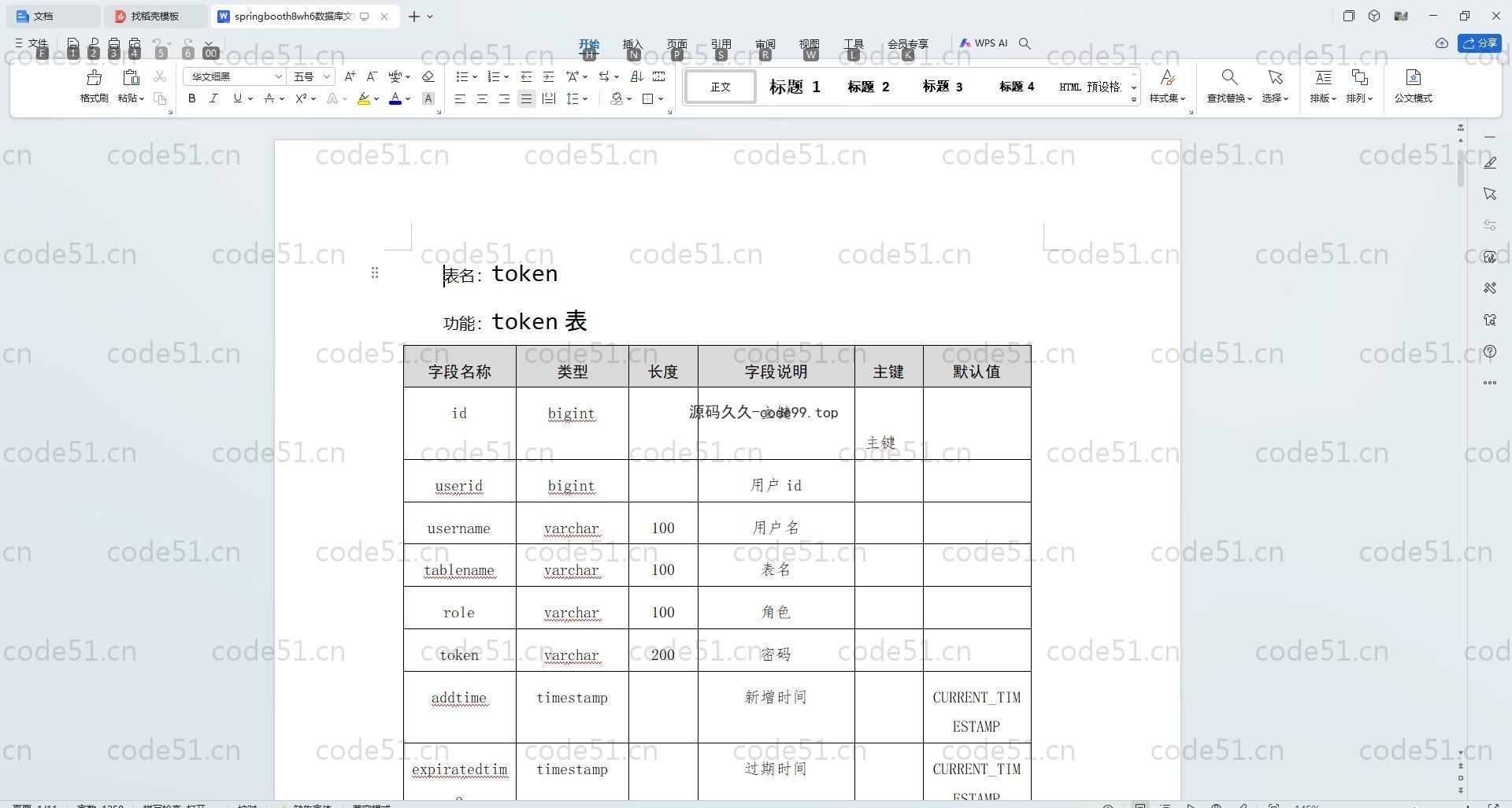Decrease paragraph indent

(x=526, y=76)
